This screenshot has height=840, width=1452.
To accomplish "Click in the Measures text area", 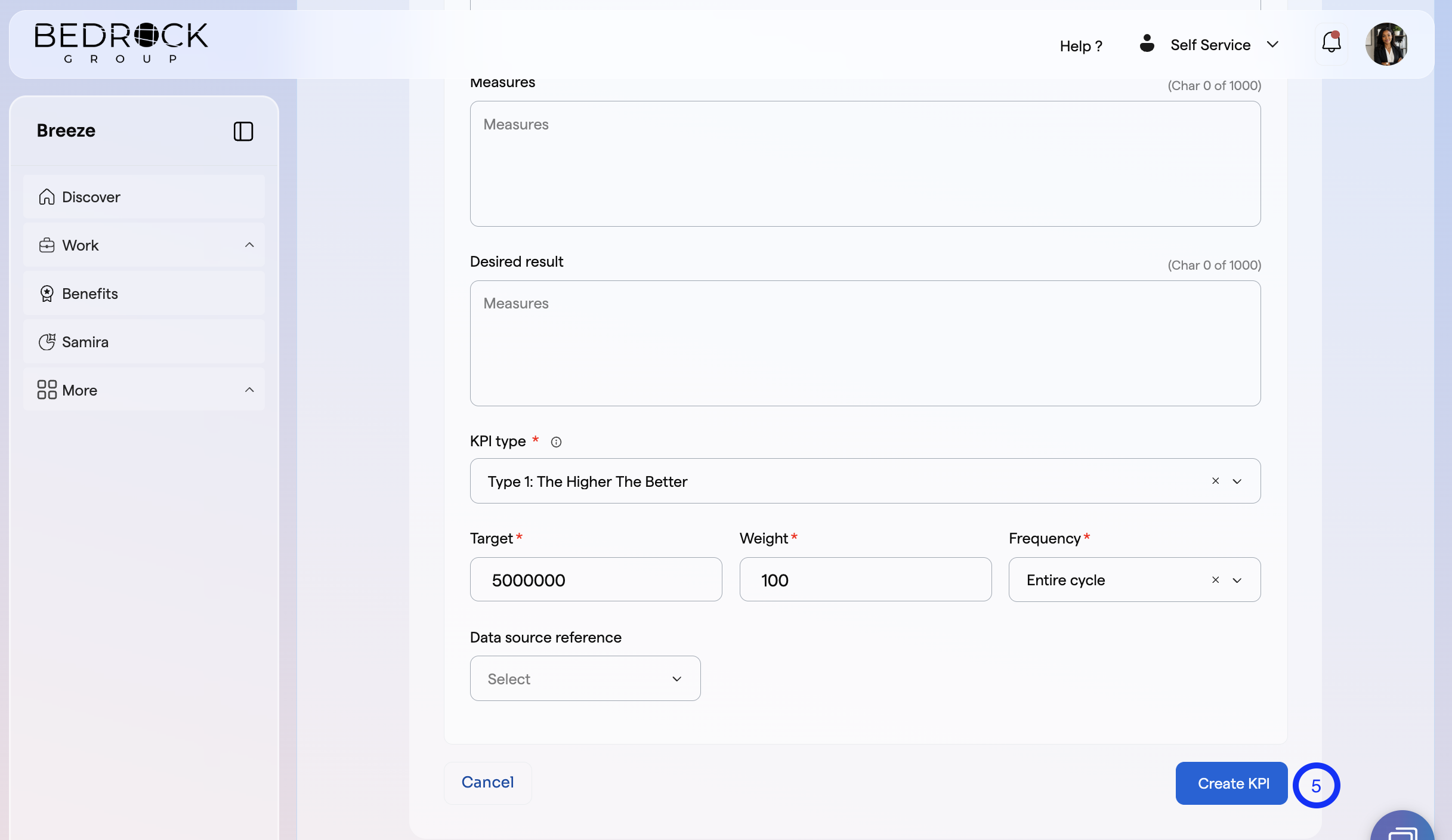I will [x=865, y=163].
